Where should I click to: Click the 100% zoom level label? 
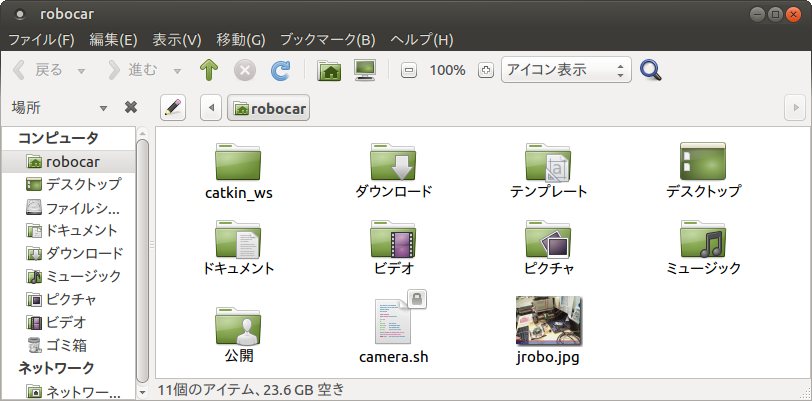[447, 70]
